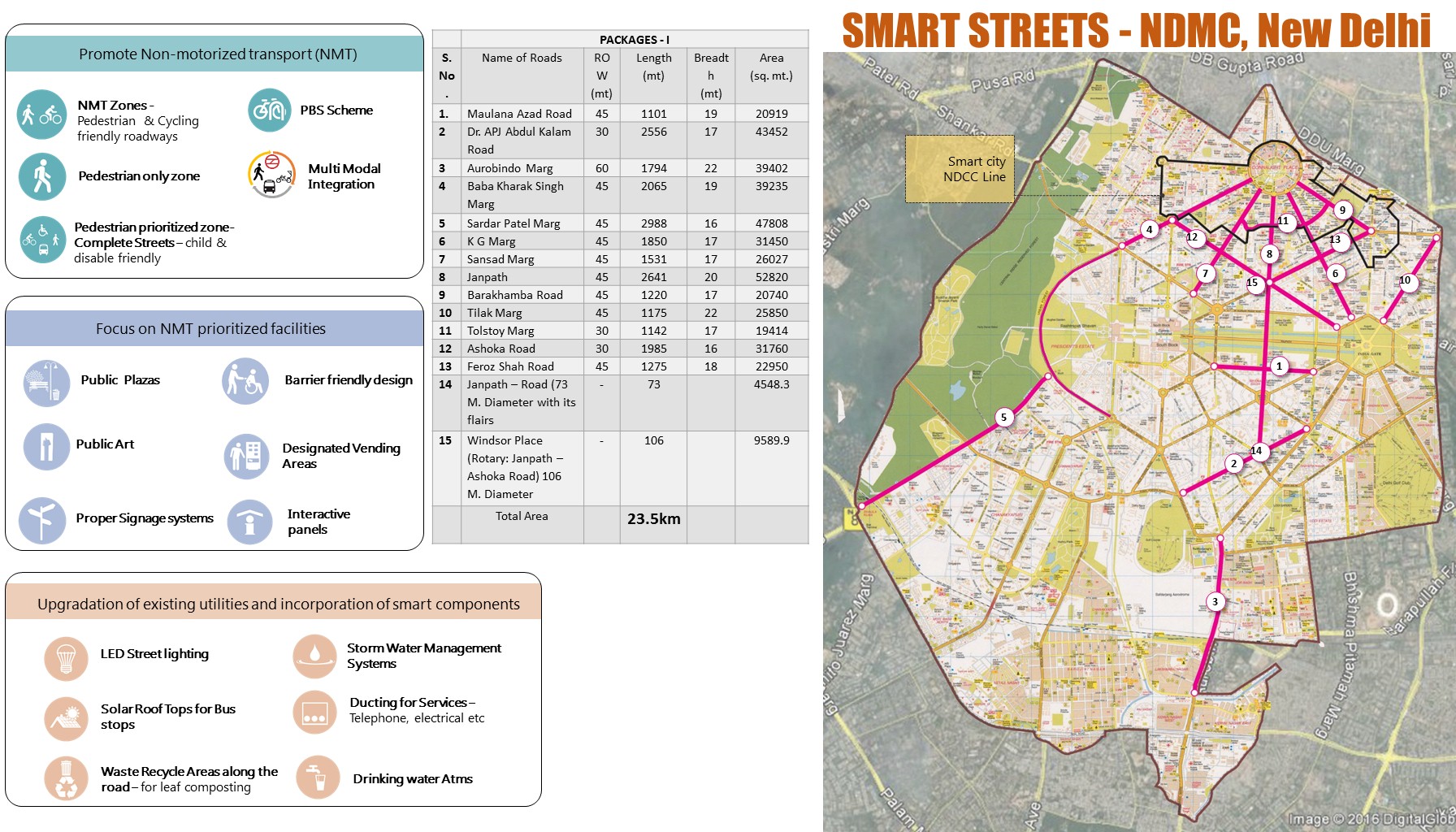1456x832 pixels.
Task: Click the Drinking water Atms icon
Action: pyautogui.click(x=318, y=778)
